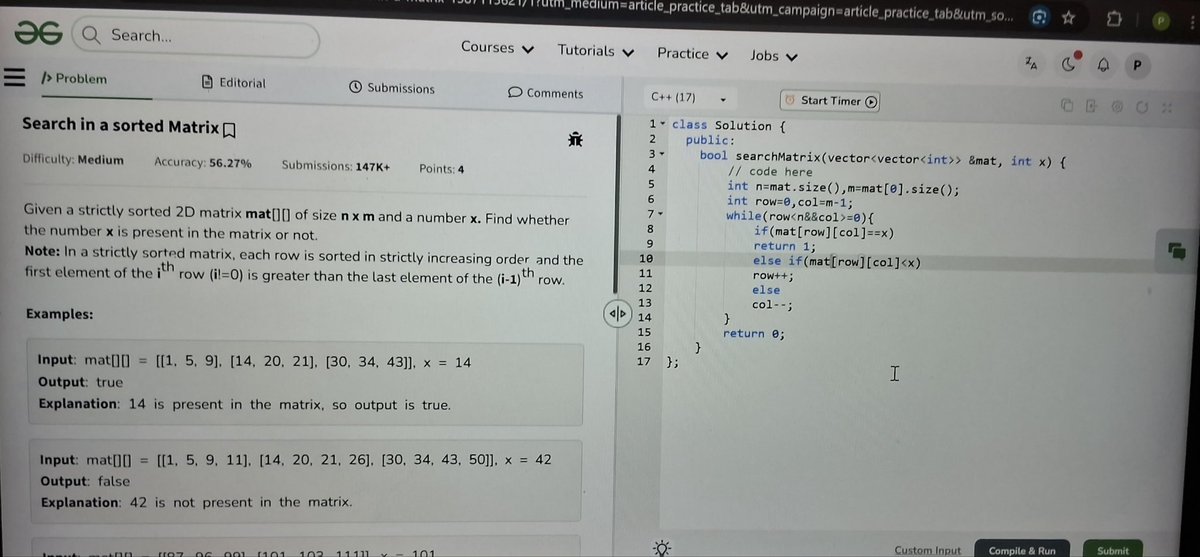
Task: Expand the Jobs dropdown menu
Action: coord(774,56)
